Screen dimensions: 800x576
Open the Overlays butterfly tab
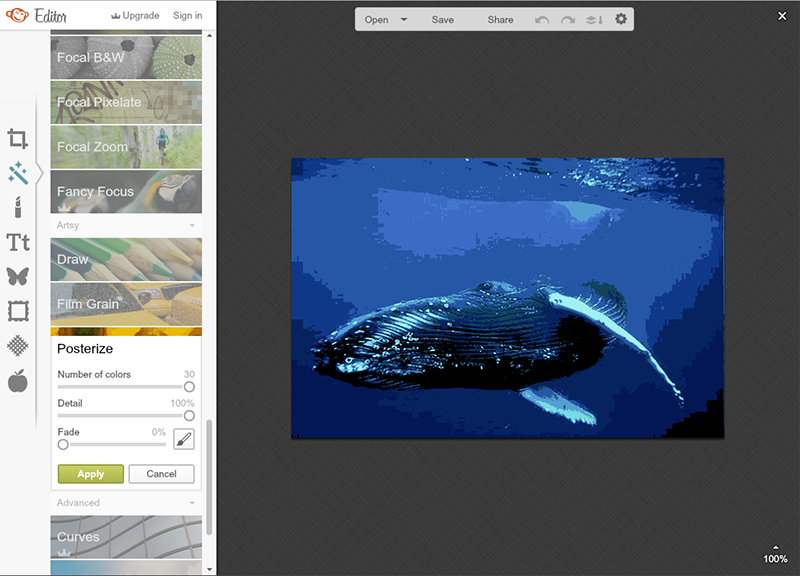18,277
